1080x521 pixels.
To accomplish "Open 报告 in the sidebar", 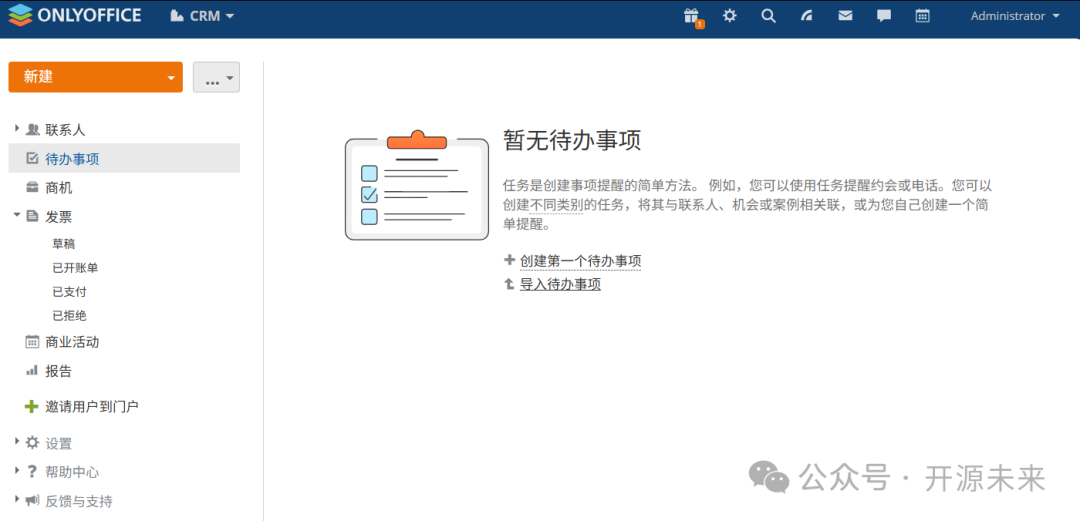I will (x=59, y=371).
